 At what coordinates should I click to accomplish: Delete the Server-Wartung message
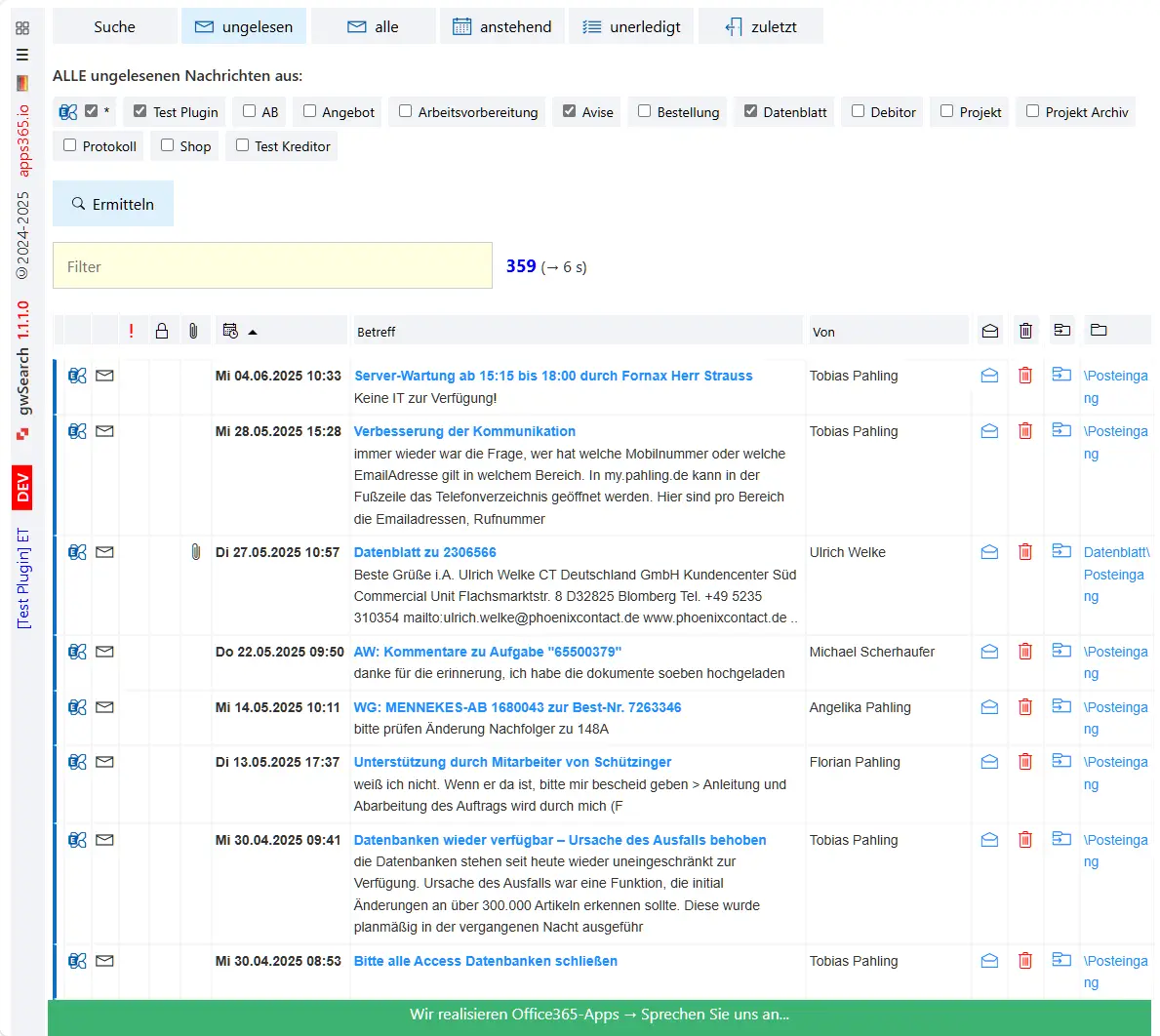tap(1024, 376)
